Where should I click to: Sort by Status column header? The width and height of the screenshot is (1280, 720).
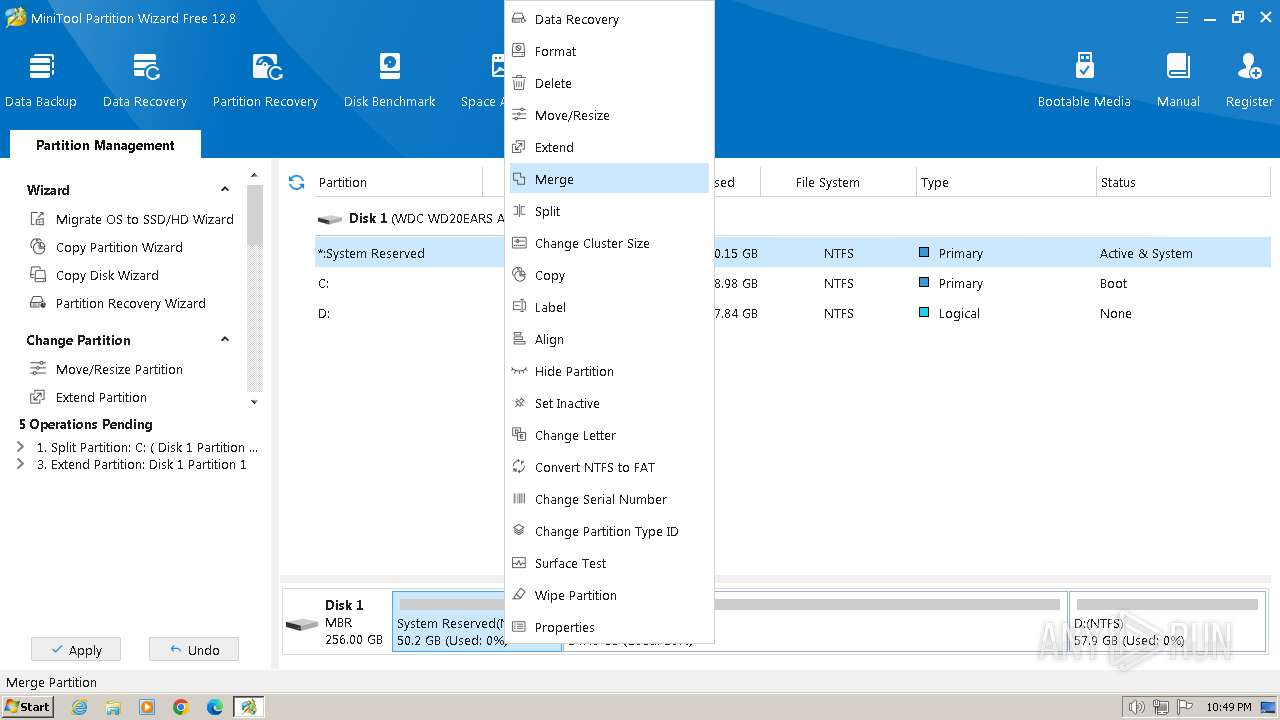coord(1184,182)
